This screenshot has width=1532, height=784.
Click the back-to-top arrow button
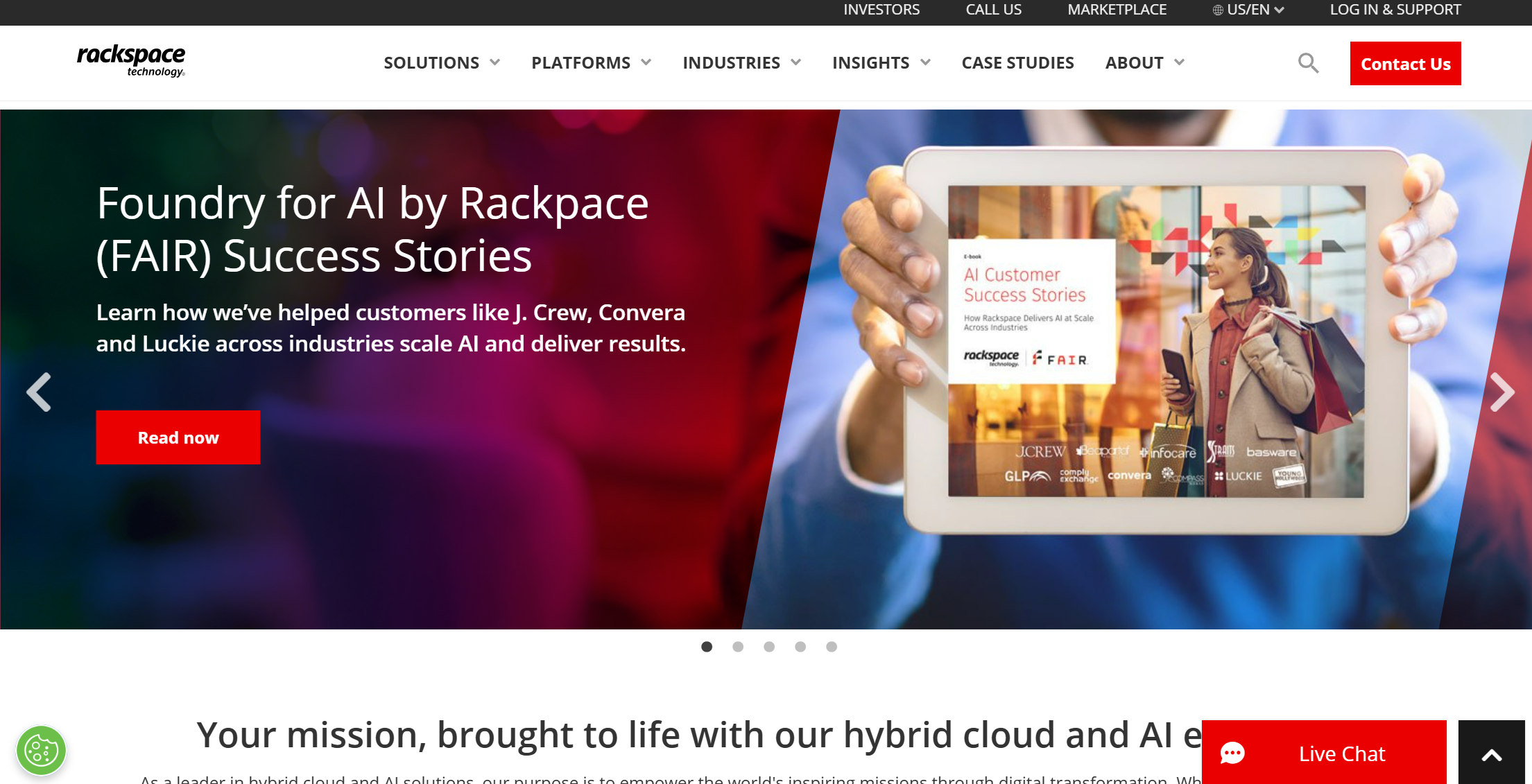(1492, 753)
